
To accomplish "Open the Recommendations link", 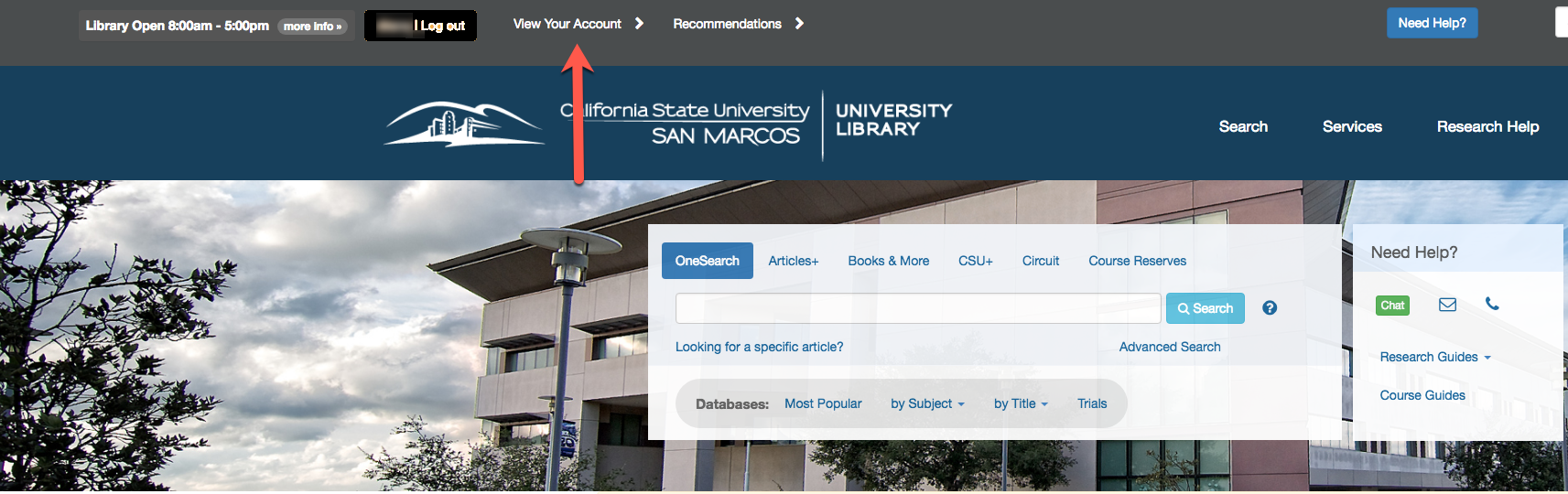I will pyautogui.click(x=728, y=24).
